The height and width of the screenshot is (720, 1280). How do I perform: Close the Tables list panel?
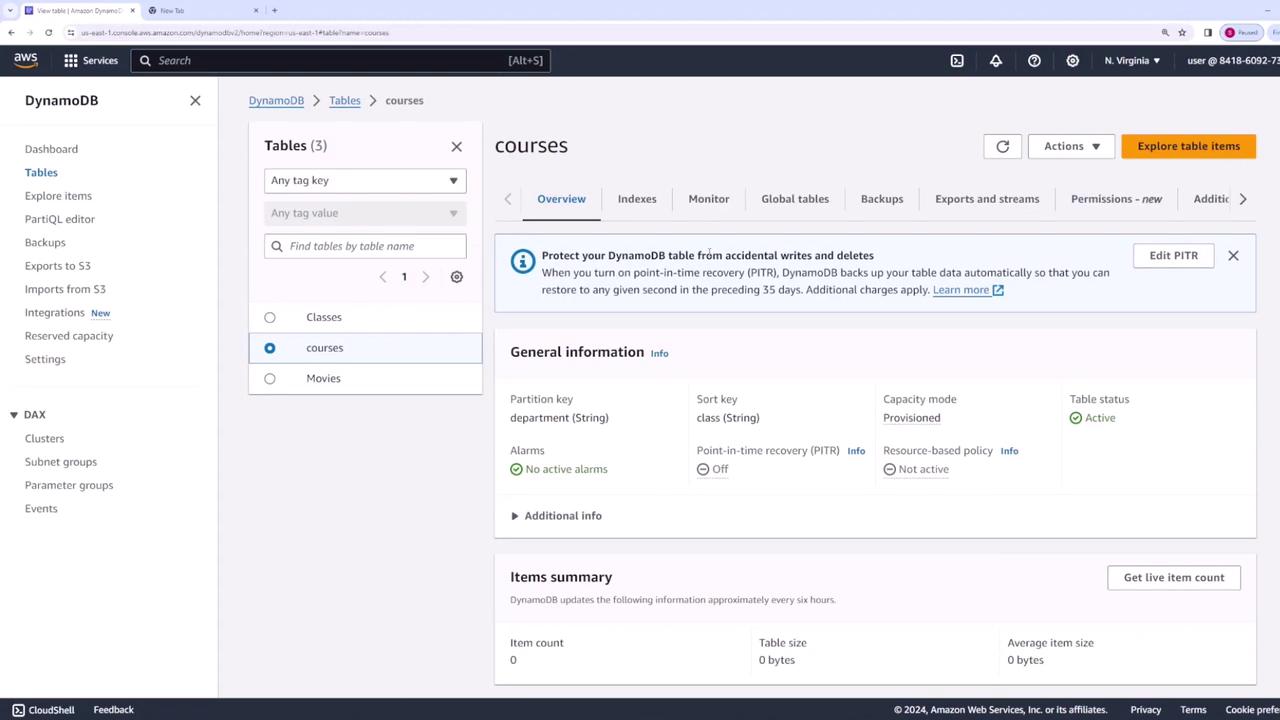pyautogui.click(x=456, y=146)
